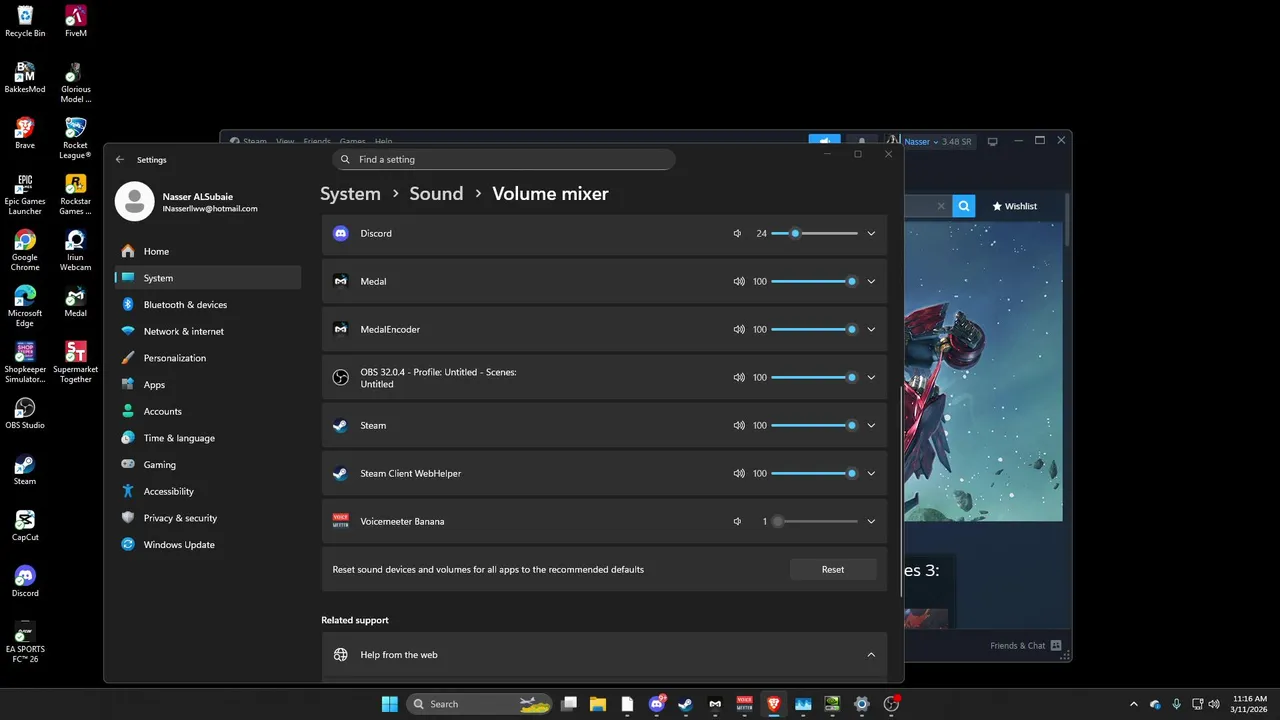Open CapCut desktop shortcut

25,525
